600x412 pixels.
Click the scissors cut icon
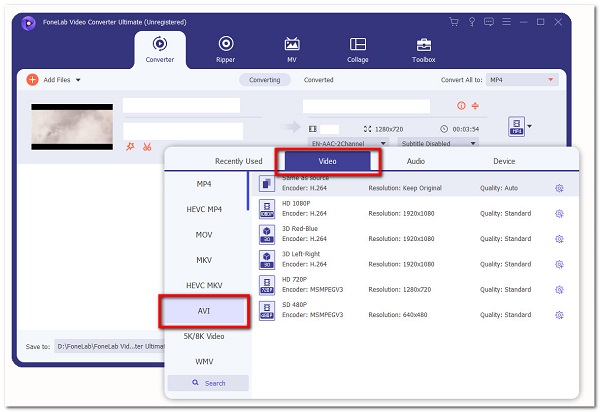point(147,147)
